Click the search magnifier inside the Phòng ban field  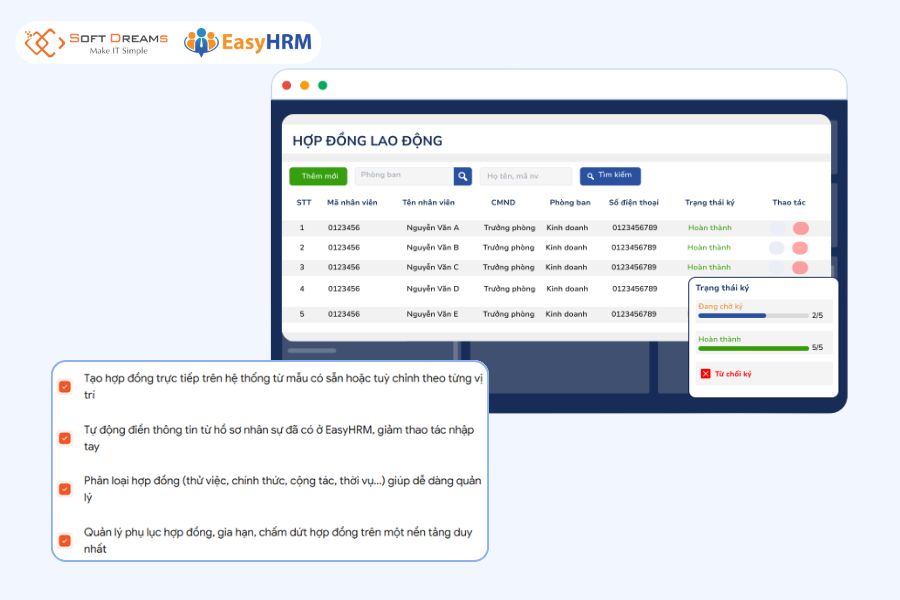(461, 175)
